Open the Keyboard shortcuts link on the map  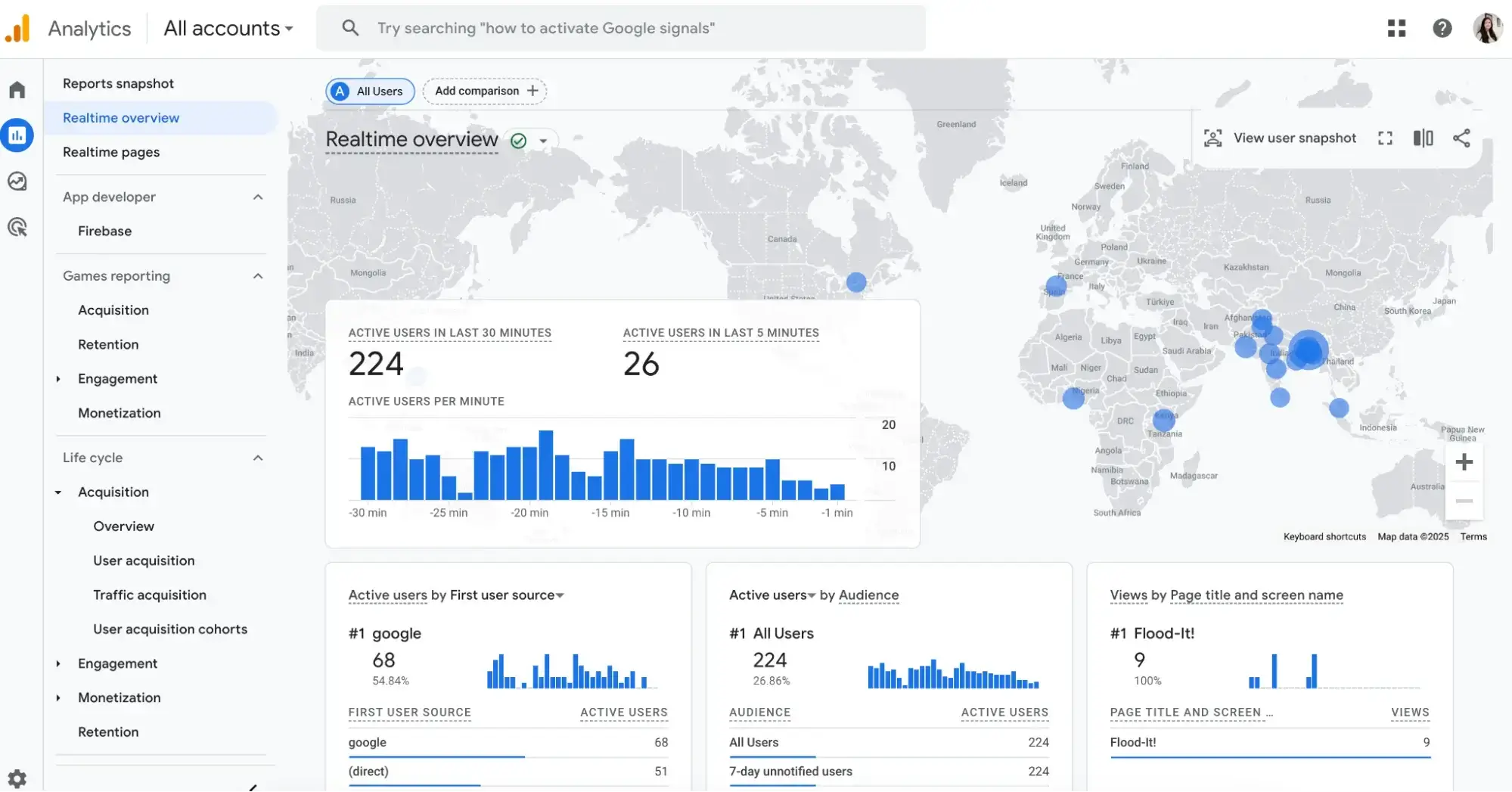click(1324, 536)
